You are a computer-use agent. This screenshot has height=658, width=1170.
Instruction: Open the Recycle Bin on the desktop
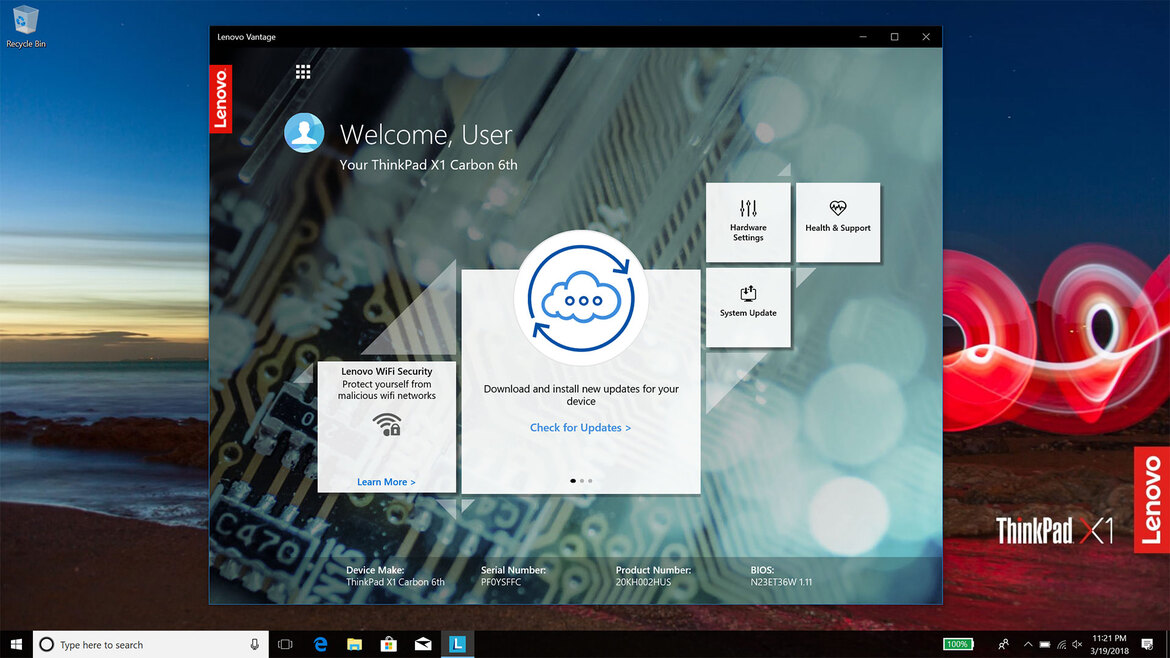pos(26,27)
